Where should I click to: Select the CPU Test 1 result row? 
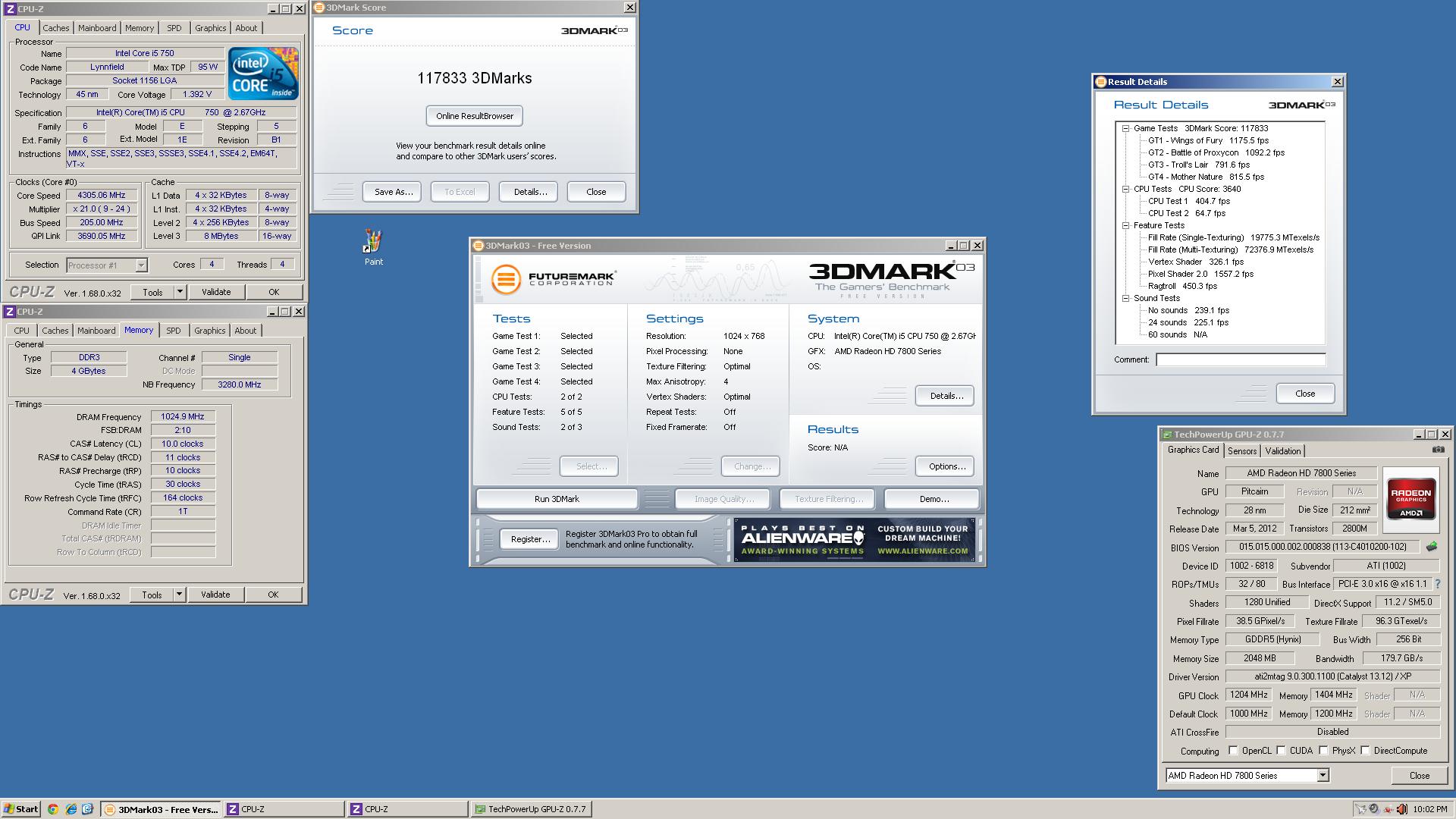[1189, 201]
